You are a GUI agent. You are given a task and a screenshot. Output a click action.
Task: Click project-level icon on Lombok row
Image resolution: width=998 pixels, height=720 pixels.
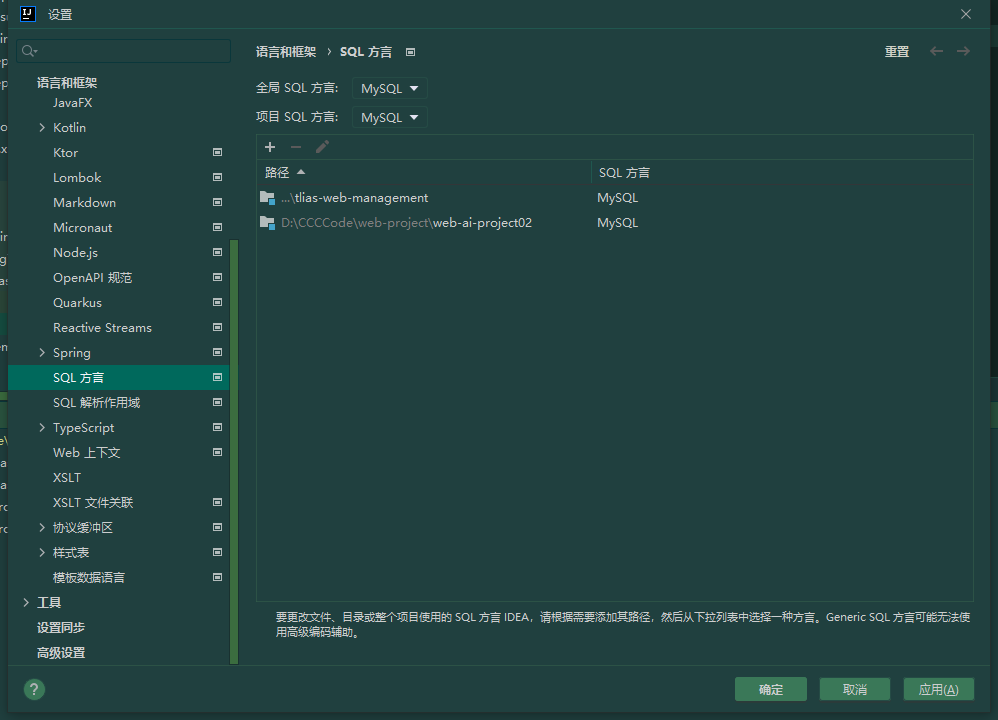pyautogui.click(x=217, y=177)
